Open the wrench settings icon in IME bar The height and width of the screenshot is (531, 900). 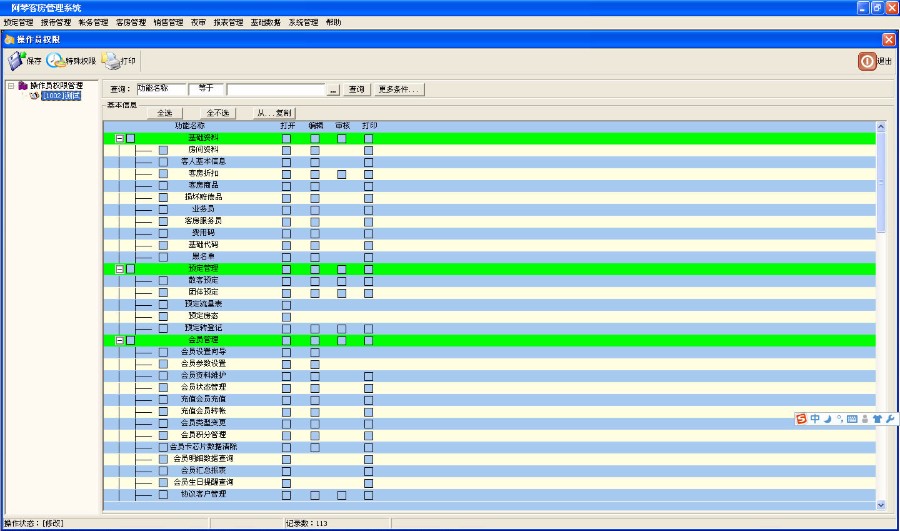pyautogui.click(x=890, y=419)
